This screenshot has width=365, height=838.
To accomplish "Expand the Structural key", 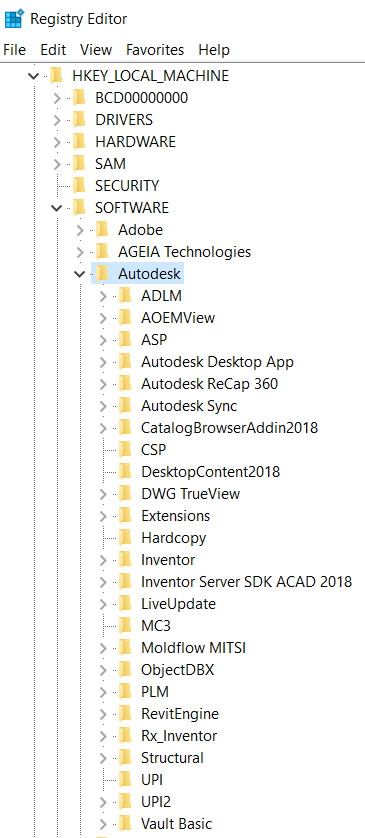I will (x=103, y=758).
